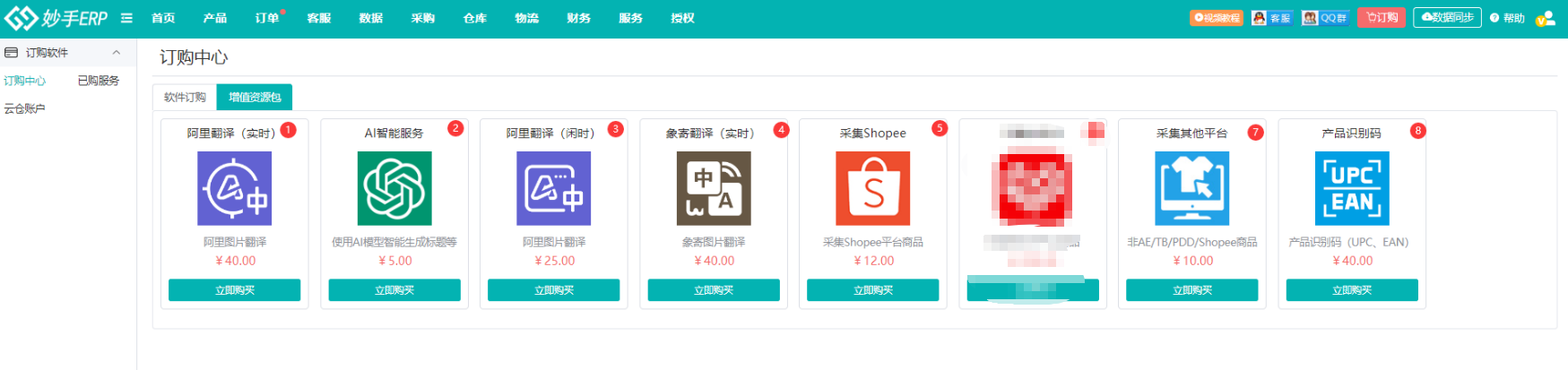
Task: Open the 视频教程 video tutorial button
Action: coord(1217,18)
